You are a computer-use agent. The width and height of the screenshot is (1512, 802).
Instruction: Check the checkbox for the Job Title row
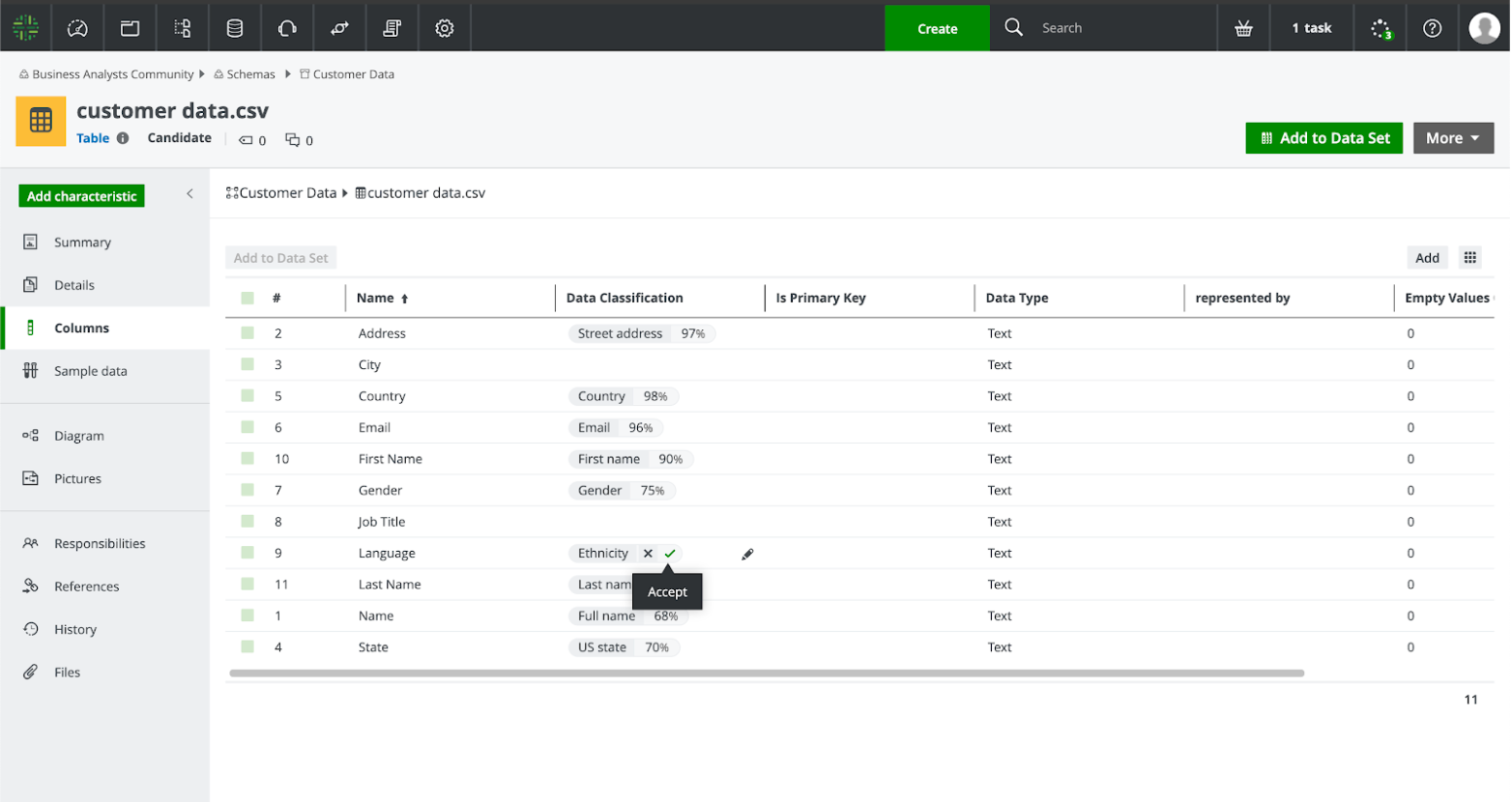(247, 522)
